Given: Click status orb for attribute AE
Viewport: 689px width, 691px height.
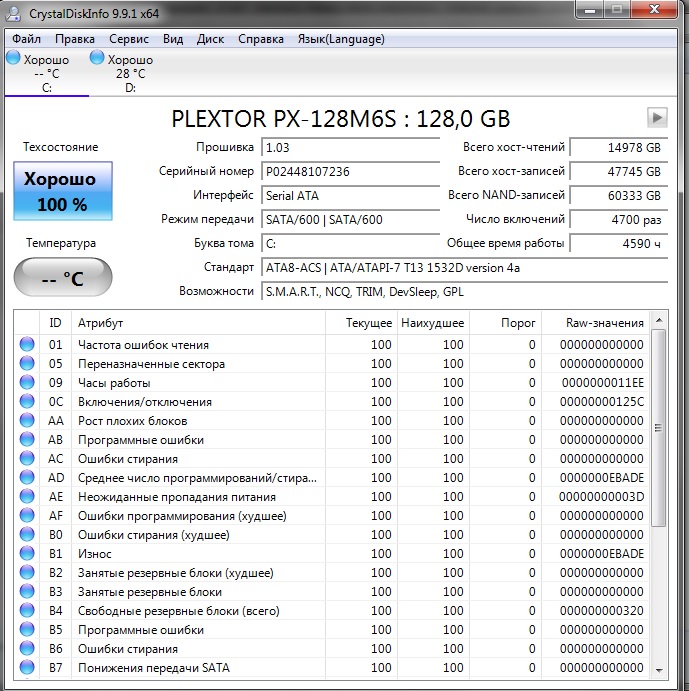Looking at the screenshot, I should pyautogui.click(x=27, y=496).
